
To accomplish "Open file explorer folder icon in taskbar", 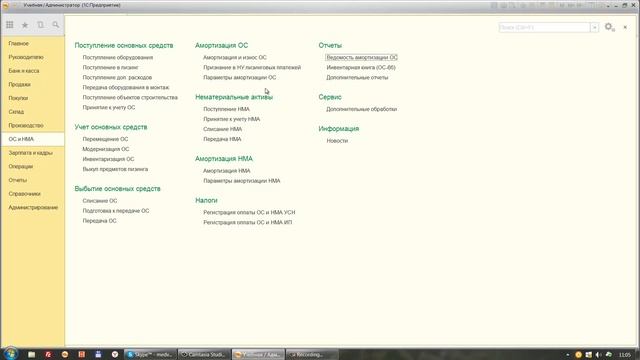I will [x=31, y=355].
